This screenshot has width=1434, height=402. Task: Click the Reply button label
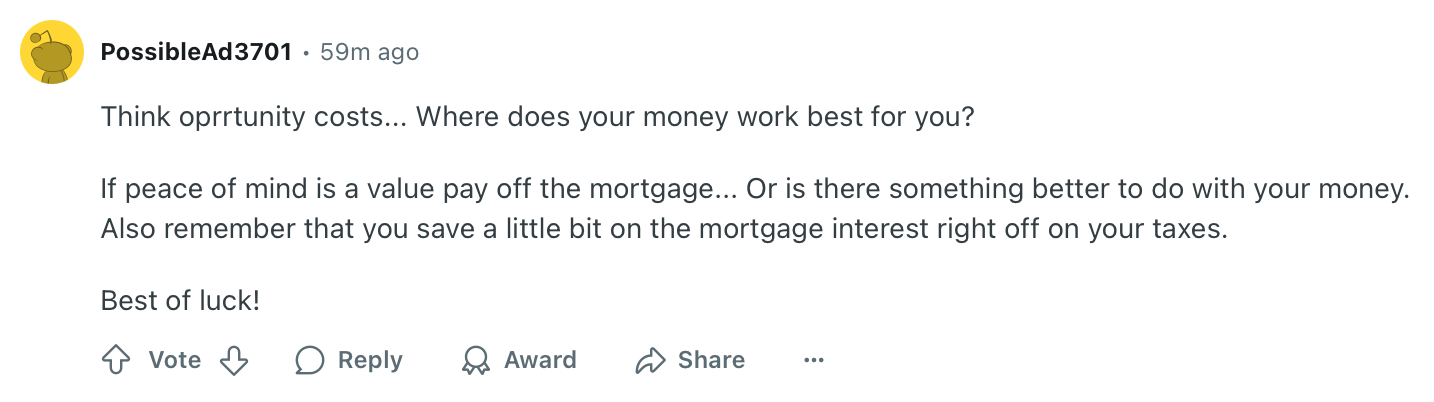click(370, 360)
